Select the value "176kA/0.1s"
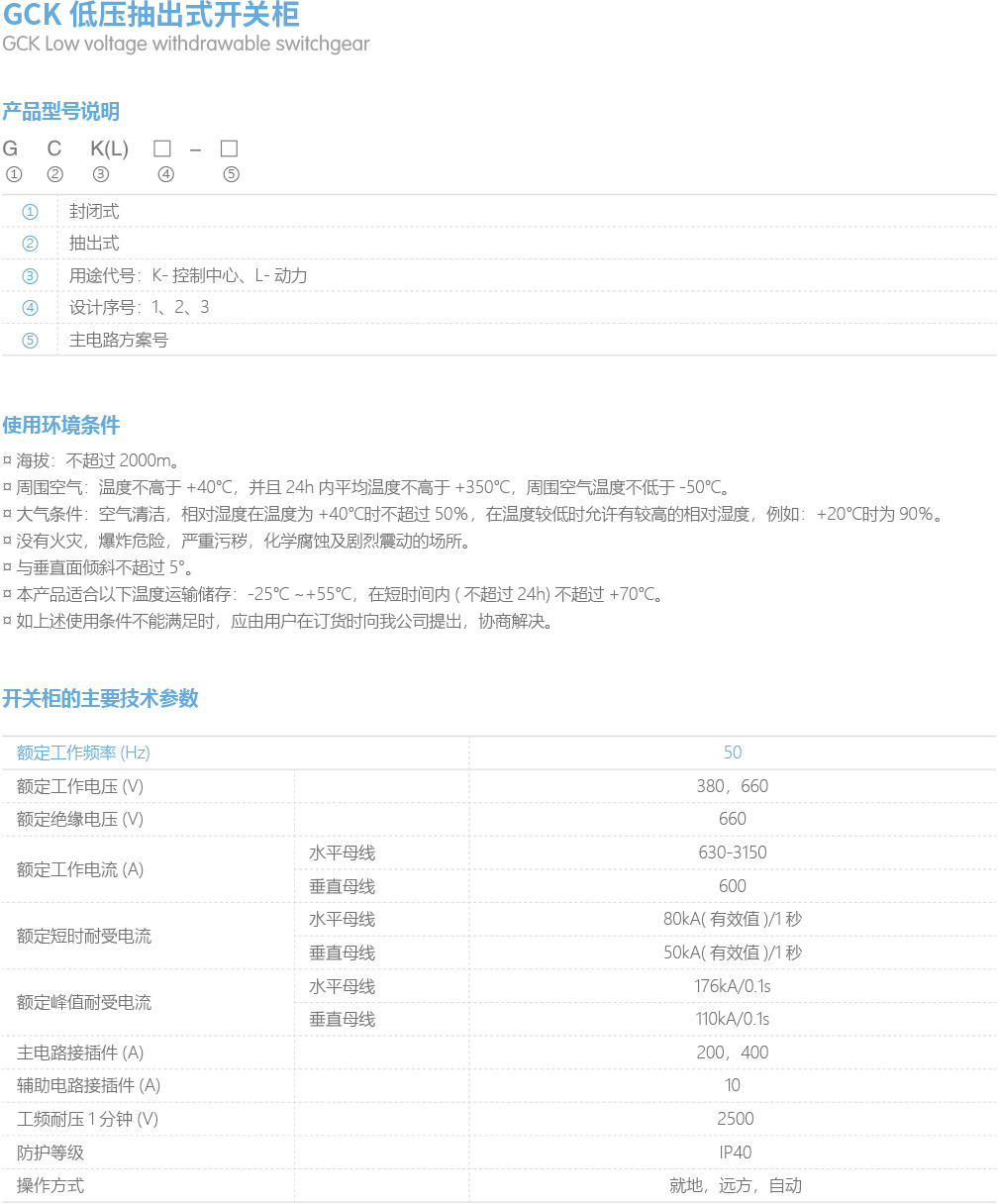 click(733, 986)
